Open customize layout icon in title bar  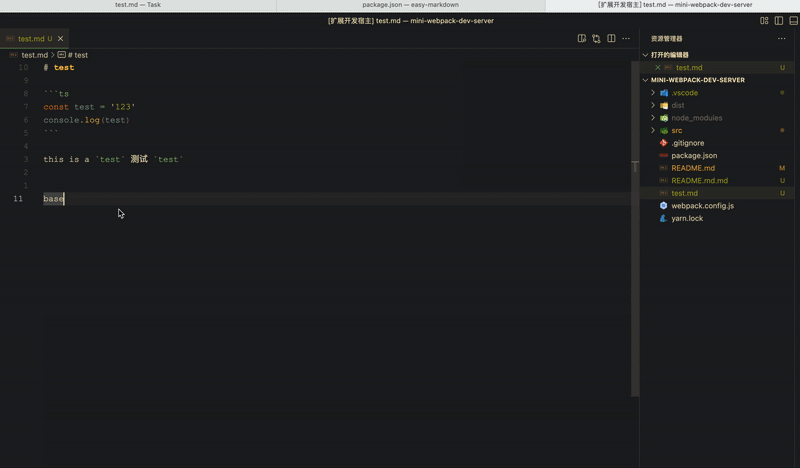[764, 20]
